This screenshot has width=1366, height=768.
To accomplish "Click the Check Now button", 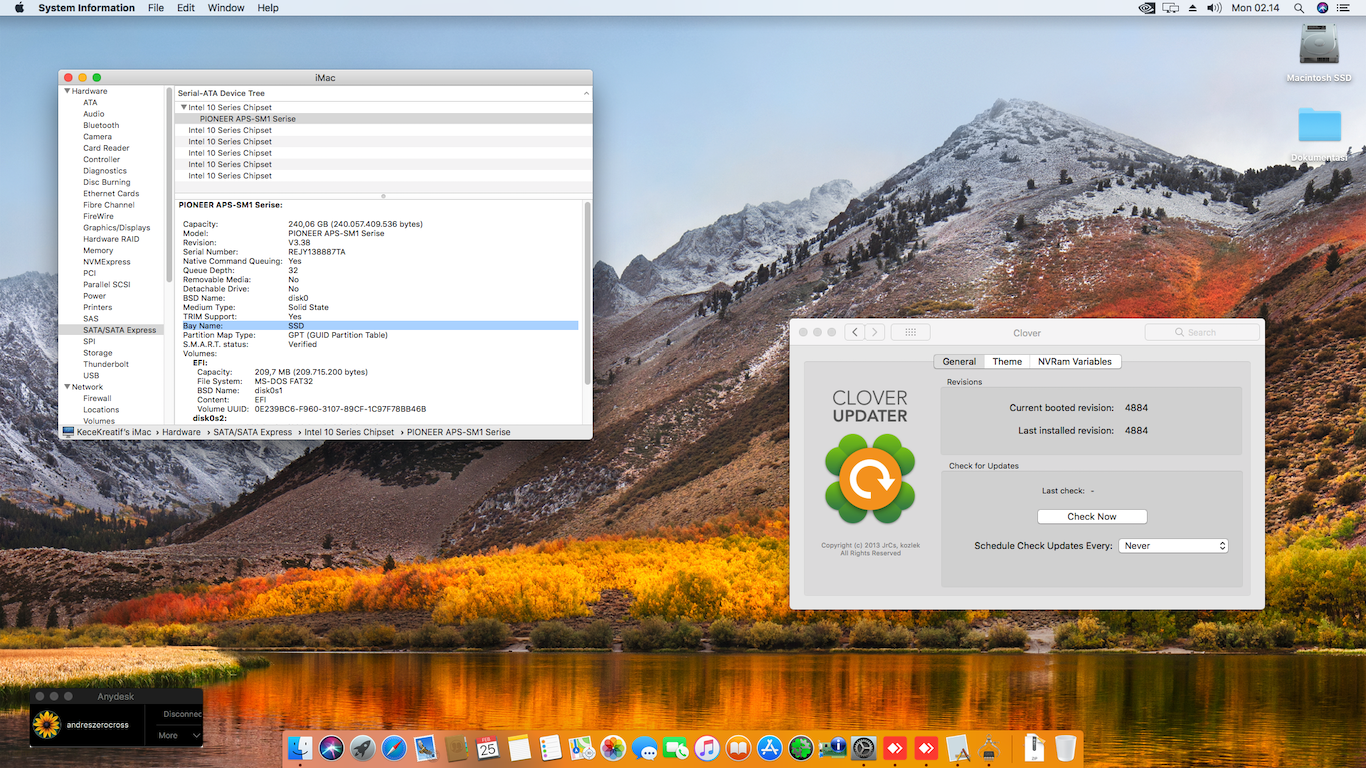I will [x=1092, y=517].
